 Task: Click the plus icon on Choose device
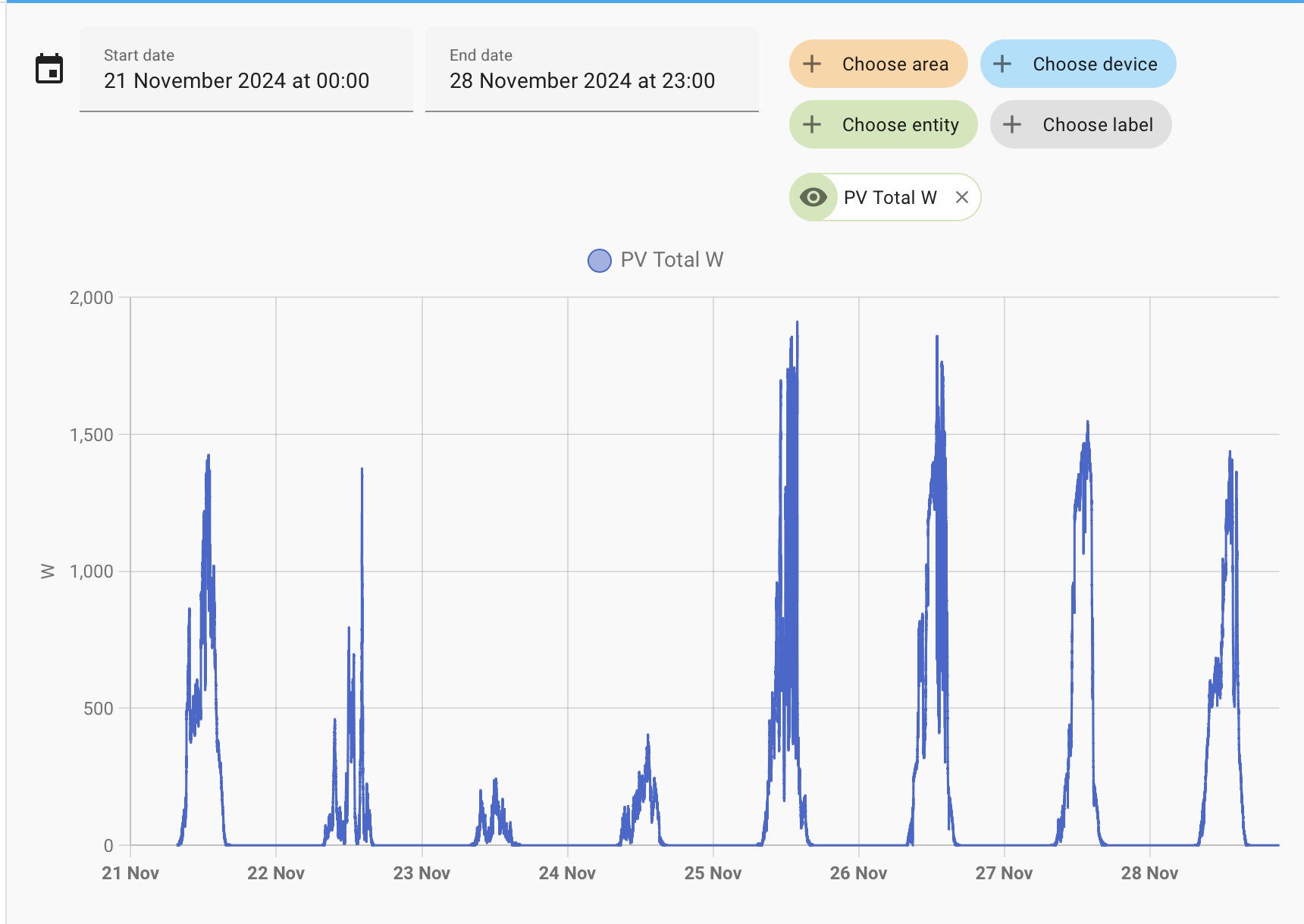[x=1002, y=64]
